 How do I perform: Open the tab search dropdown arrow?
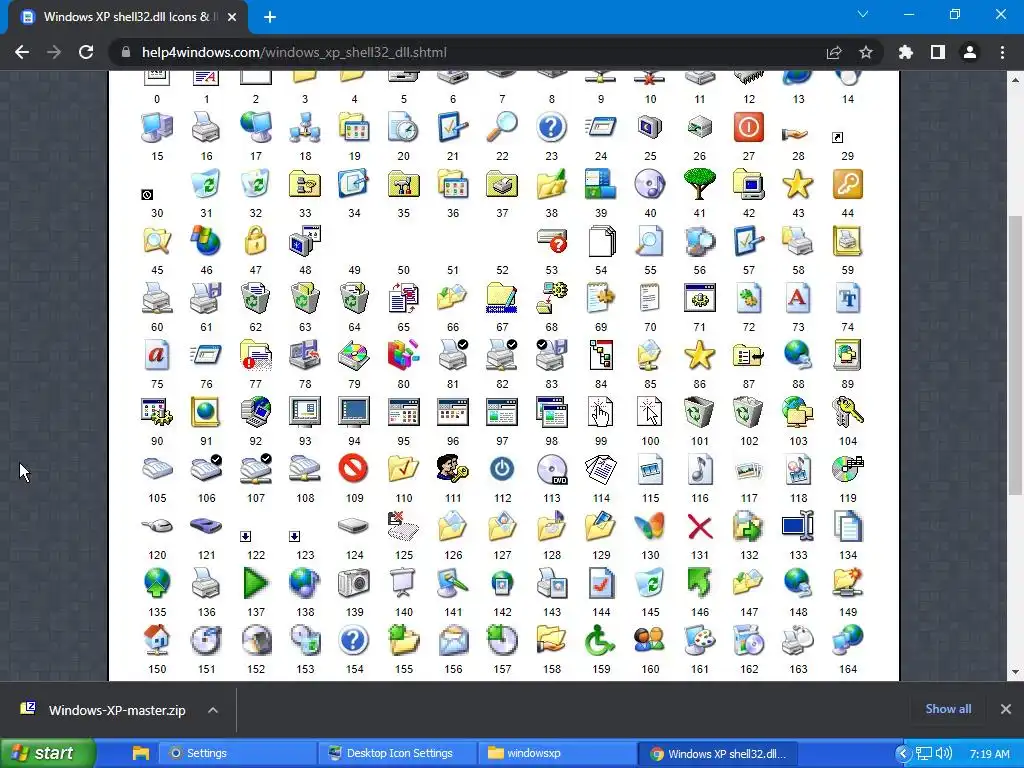tap(863, 14)
